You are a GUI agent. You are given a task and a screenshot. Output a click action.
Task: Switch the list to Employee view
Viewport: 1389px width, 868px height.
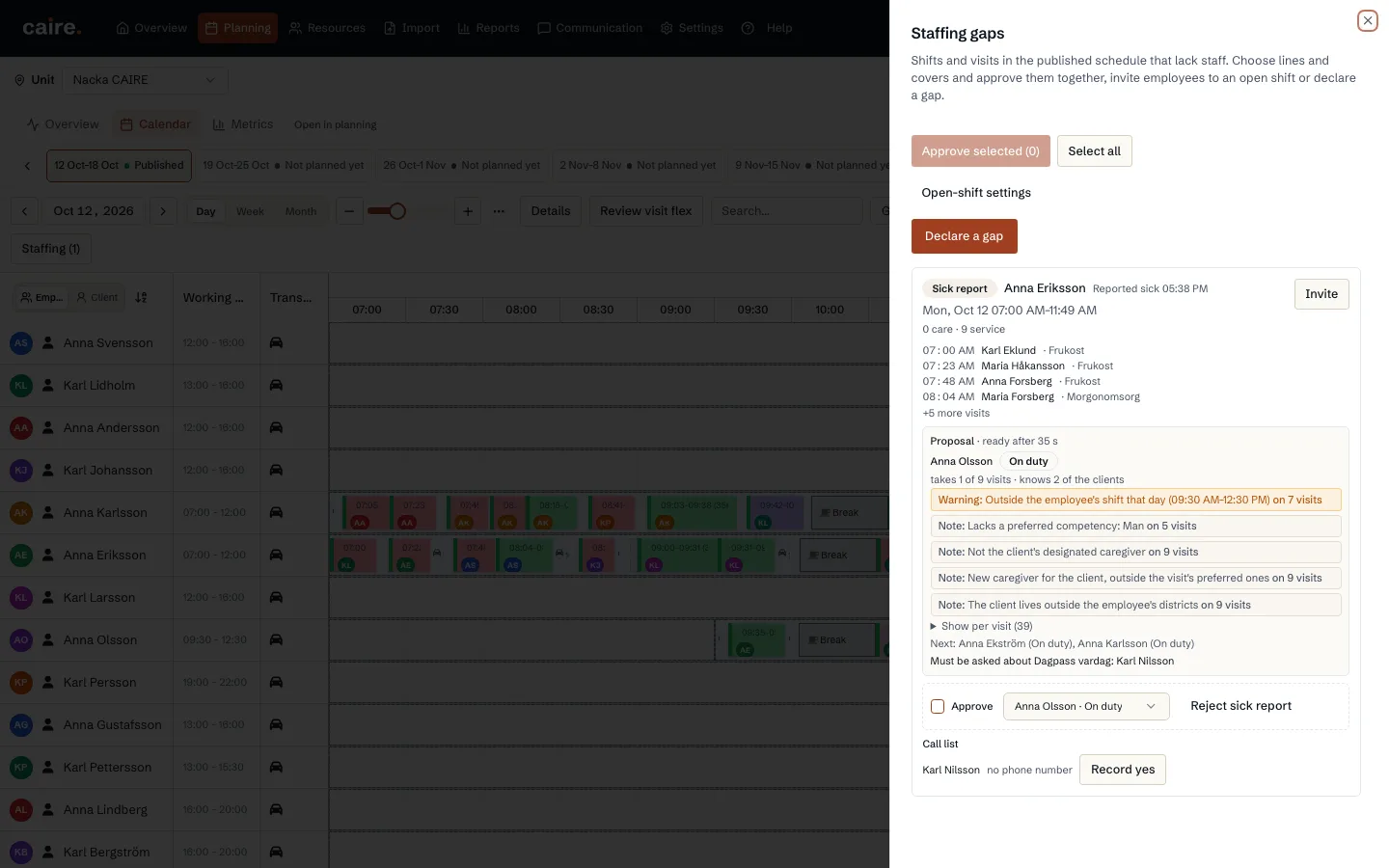pos(41,298)
